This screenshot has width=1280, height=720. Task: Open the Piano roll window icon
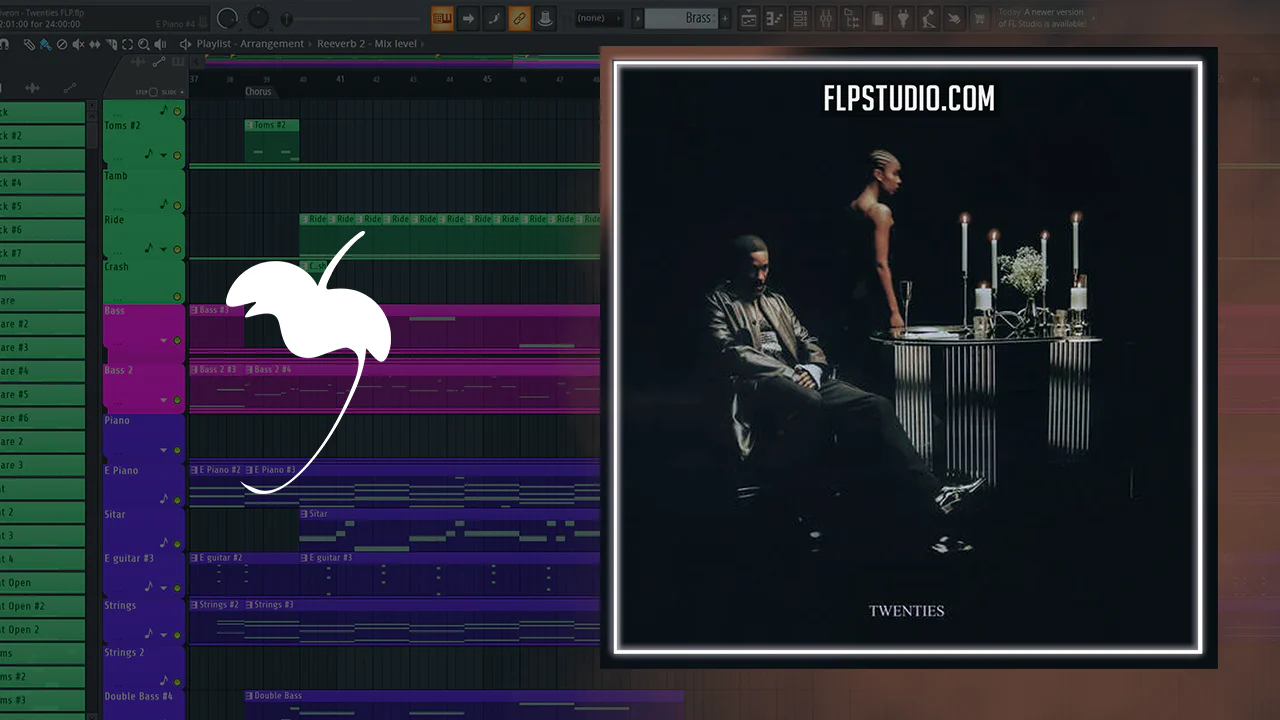coord(775,18)
